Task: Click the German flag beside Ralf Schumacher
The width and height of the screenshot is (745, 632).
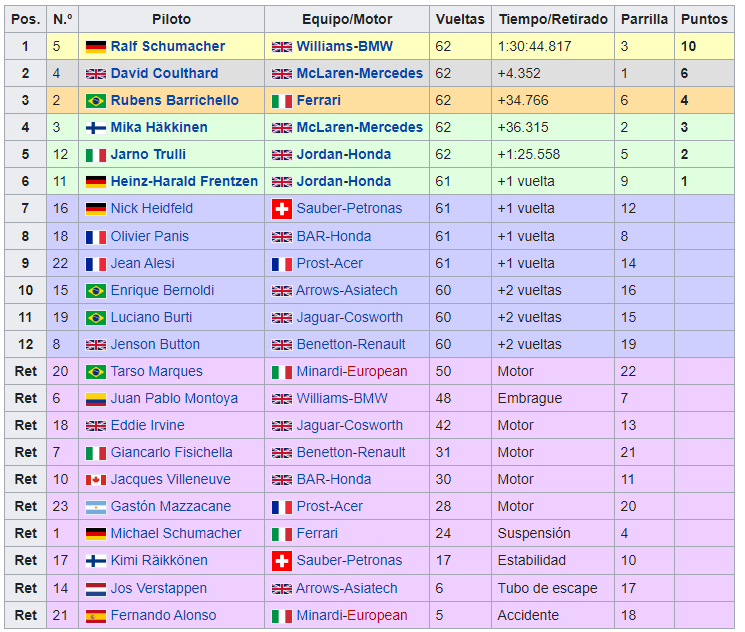Action: [96, 47]
